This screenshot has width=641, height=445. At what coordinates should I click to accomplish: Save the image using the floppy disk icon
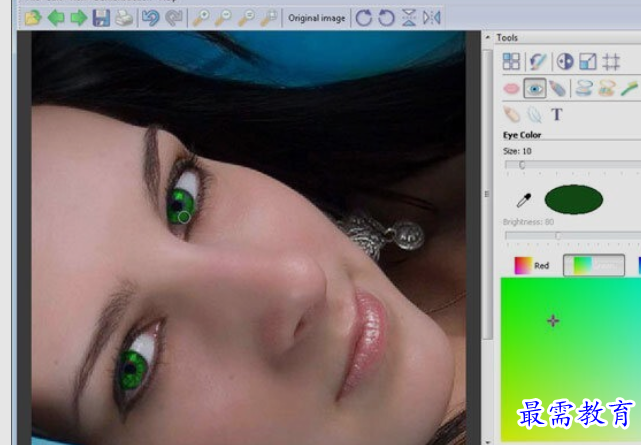(101, 18)
